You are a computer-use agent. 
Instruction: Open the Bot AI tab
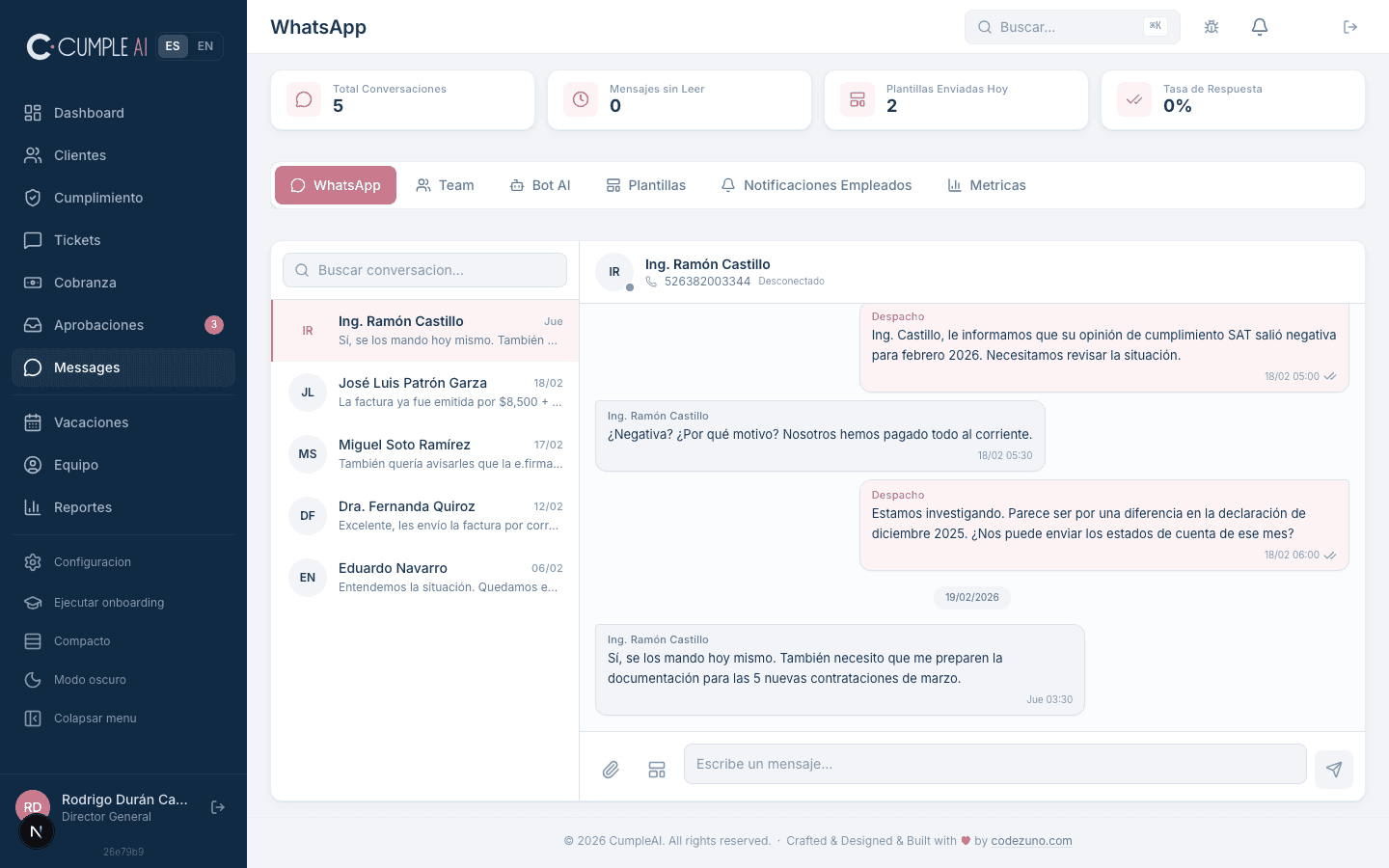[540, 185]
